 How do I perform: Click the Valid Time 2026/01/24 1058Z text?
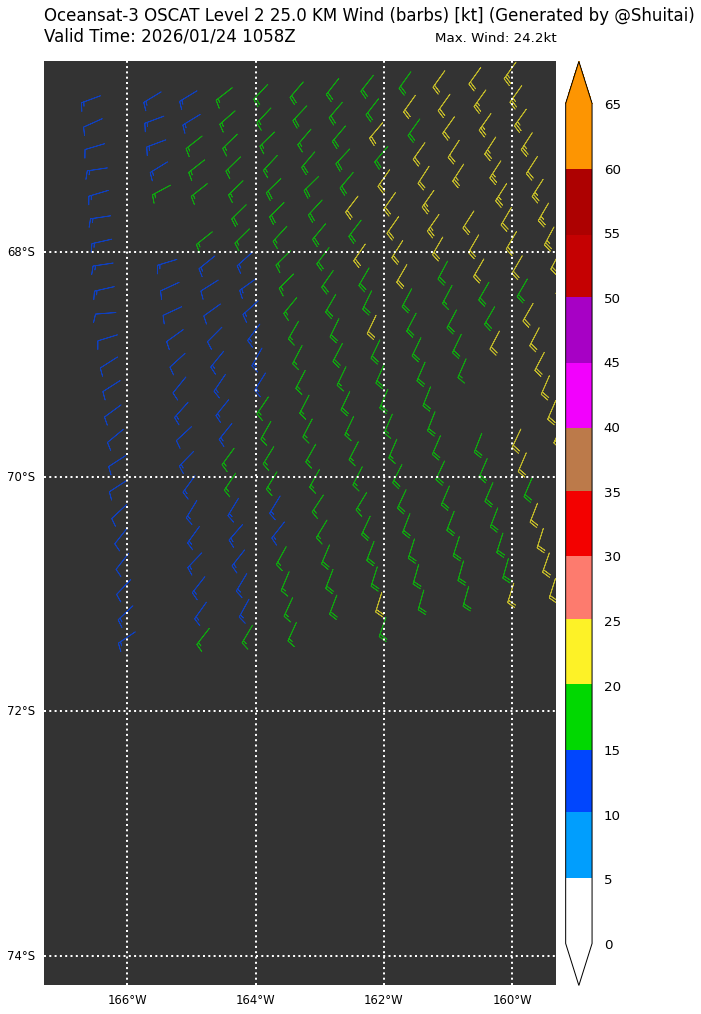(x=169, y=37)
